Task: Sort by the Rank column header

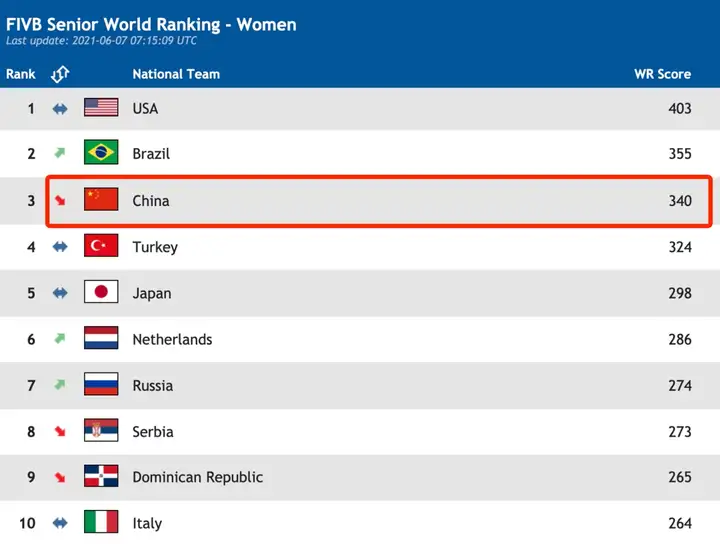Action: coord(21,74)
